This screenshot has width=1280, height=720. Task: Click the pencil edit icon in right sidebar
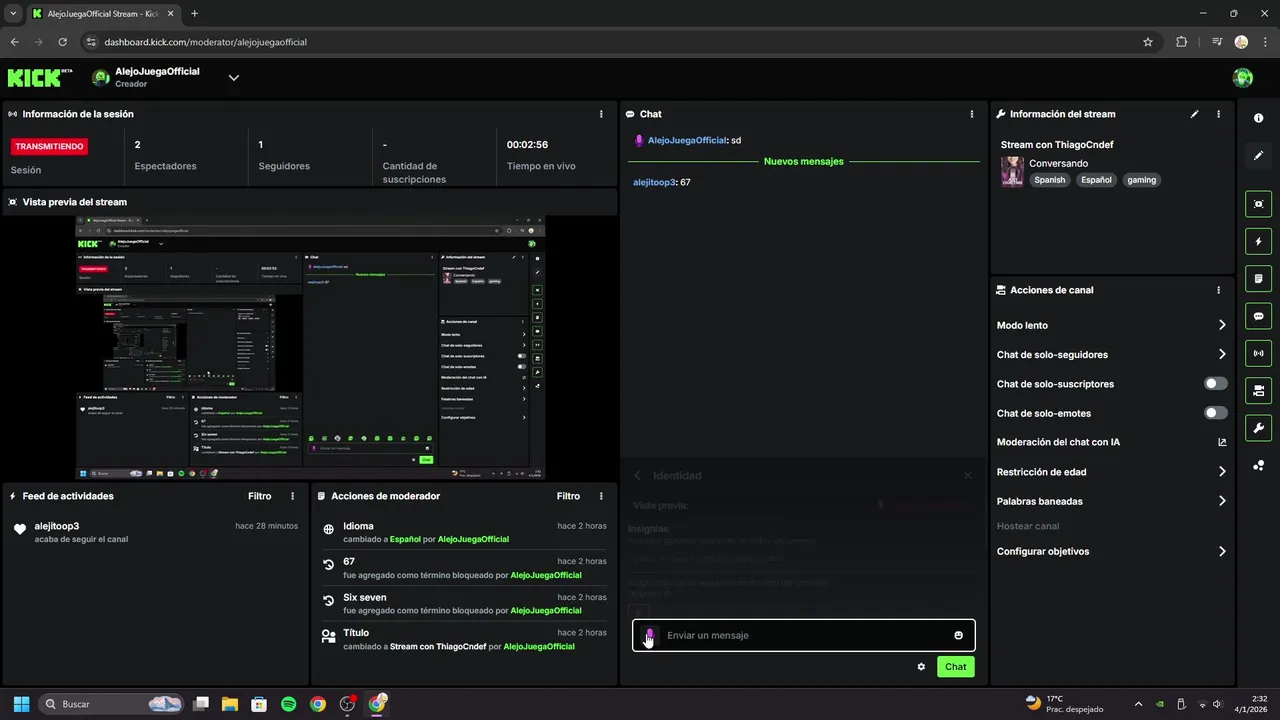click(x=1258, y=156)
